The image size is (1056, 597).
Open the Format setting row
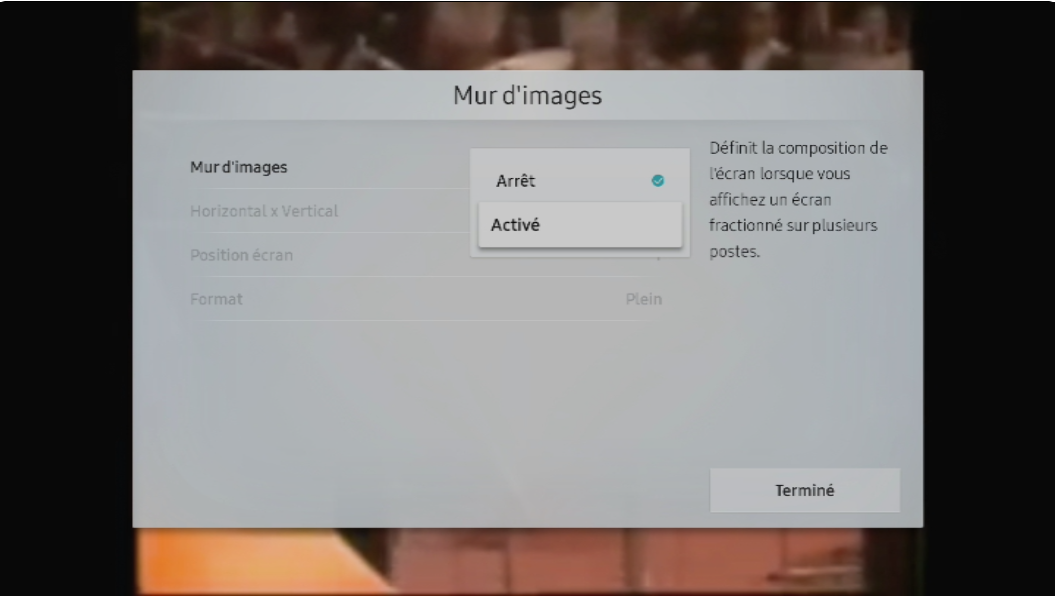tap(217, 299)
